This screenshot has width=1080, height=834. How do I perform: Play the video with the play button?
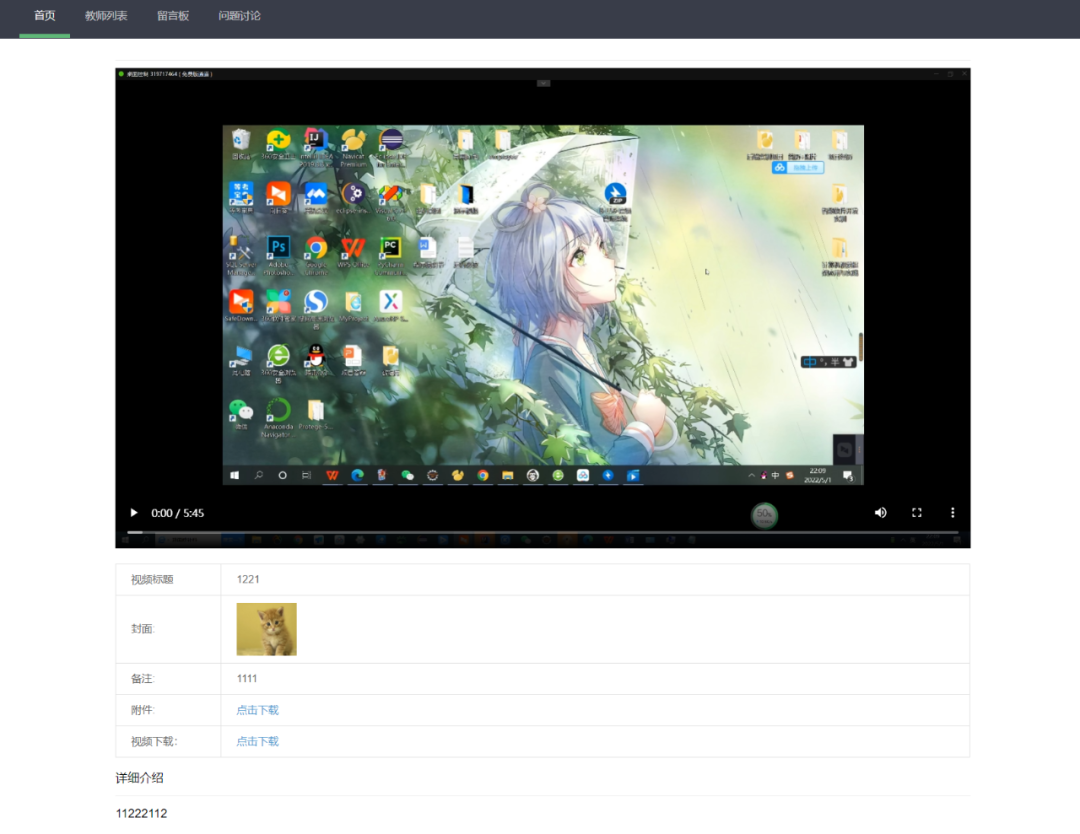(134, 512)
